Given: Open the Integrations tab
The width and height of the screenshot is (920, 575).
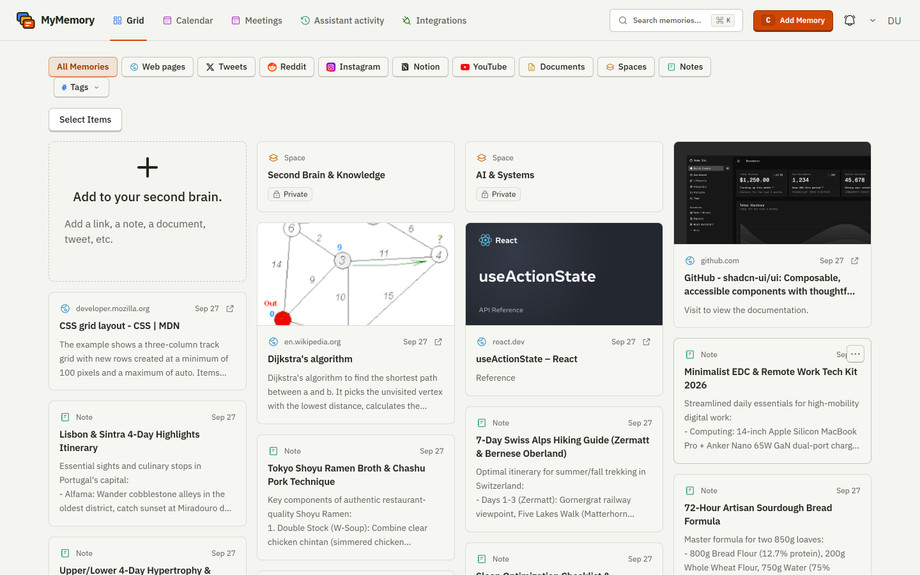Looking at the screenshot, I should [x=434, y=21].
